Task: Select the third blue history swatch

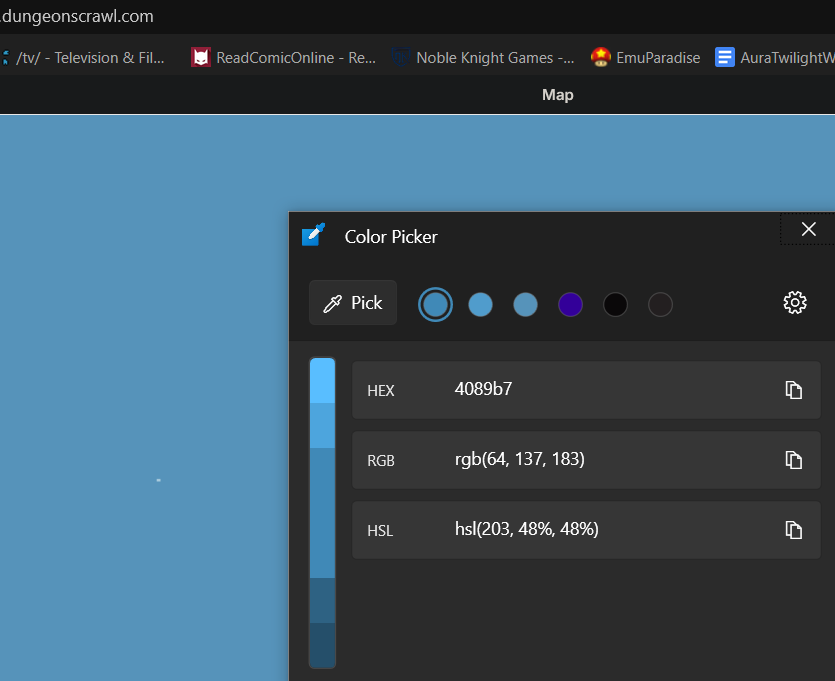Action: (525, 305)
